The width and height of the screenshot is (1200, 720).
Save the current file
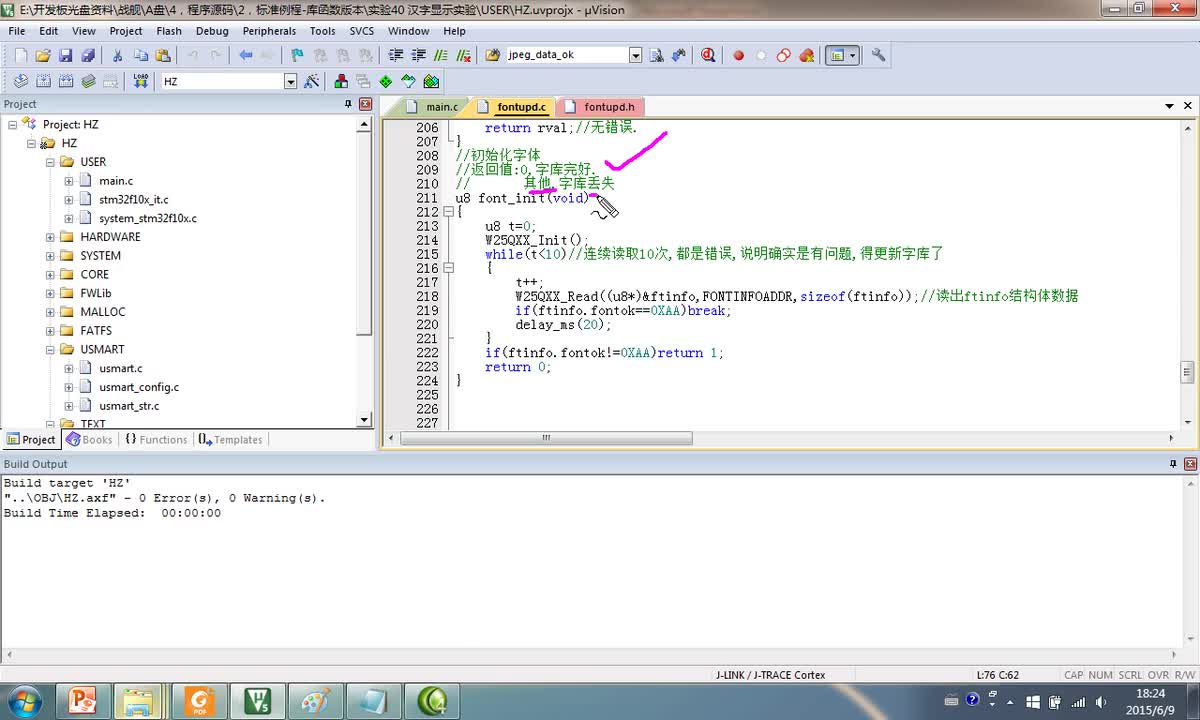coord(65,56)
